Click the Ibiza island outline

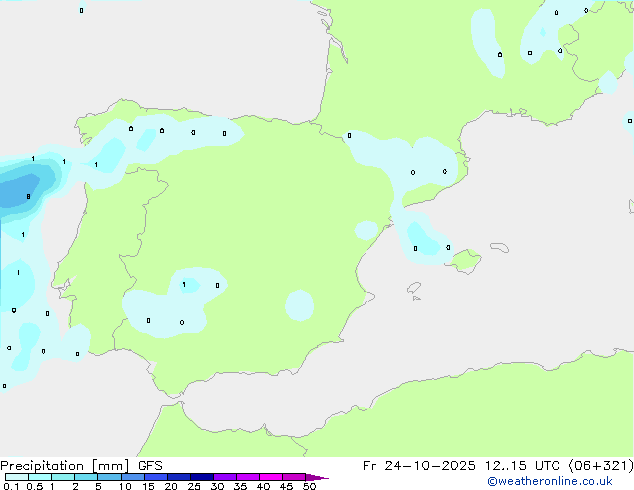414,288
